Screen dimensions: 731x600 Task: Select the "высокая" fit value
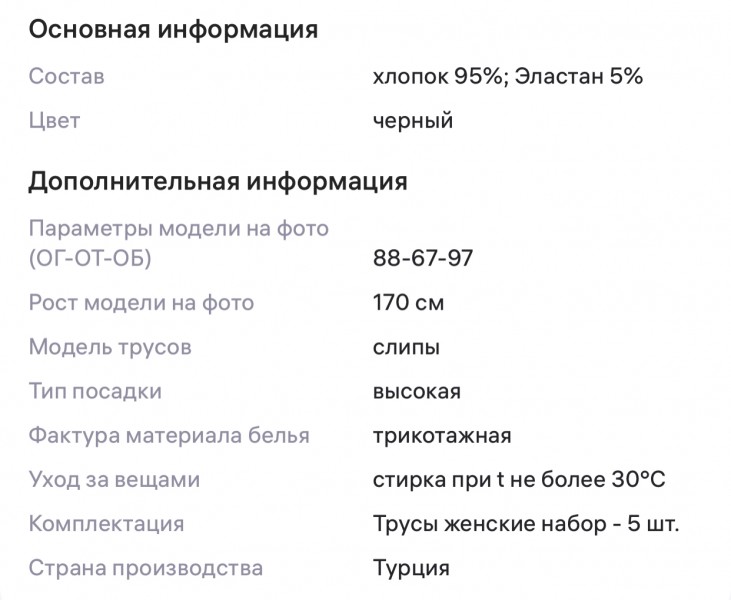(x=416, y=391)
